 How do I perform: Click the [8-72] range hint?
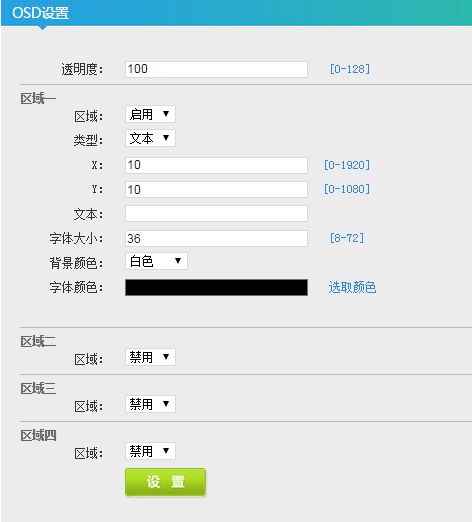(x=347, y=238)
